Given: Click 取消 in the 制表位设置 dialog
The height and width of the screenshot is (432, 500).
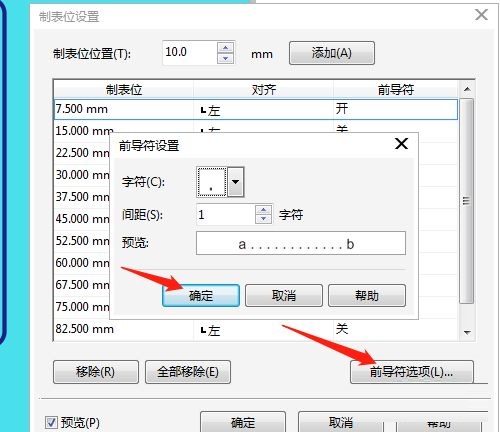Looking at the screenshot, I should coord(341,422).
